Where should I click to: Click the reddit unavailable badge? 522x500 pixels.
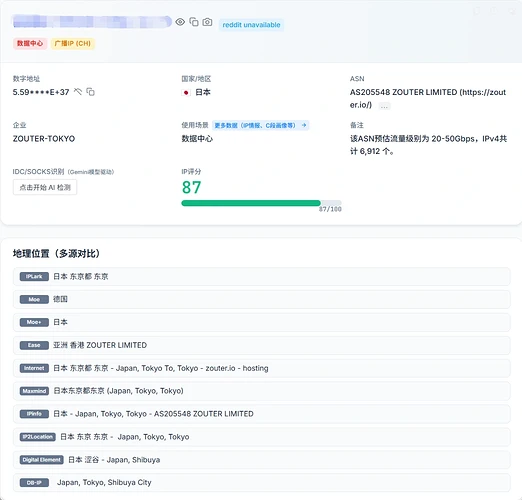[251, 25]
